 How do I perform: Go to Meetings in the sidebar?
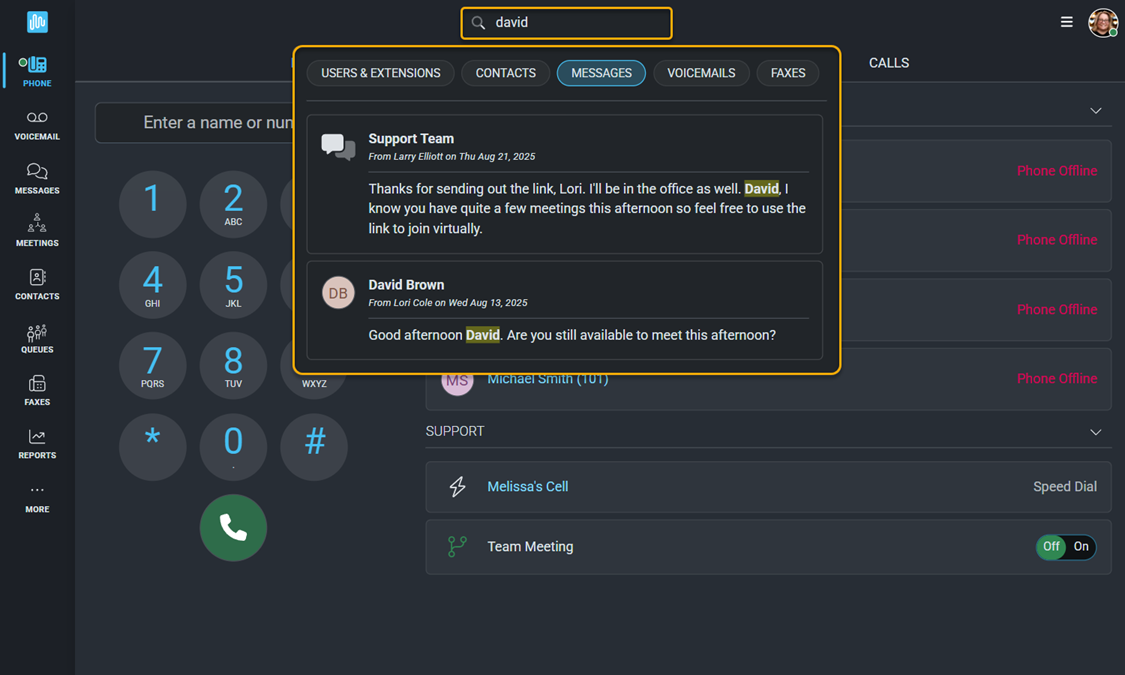pos(37,231)
